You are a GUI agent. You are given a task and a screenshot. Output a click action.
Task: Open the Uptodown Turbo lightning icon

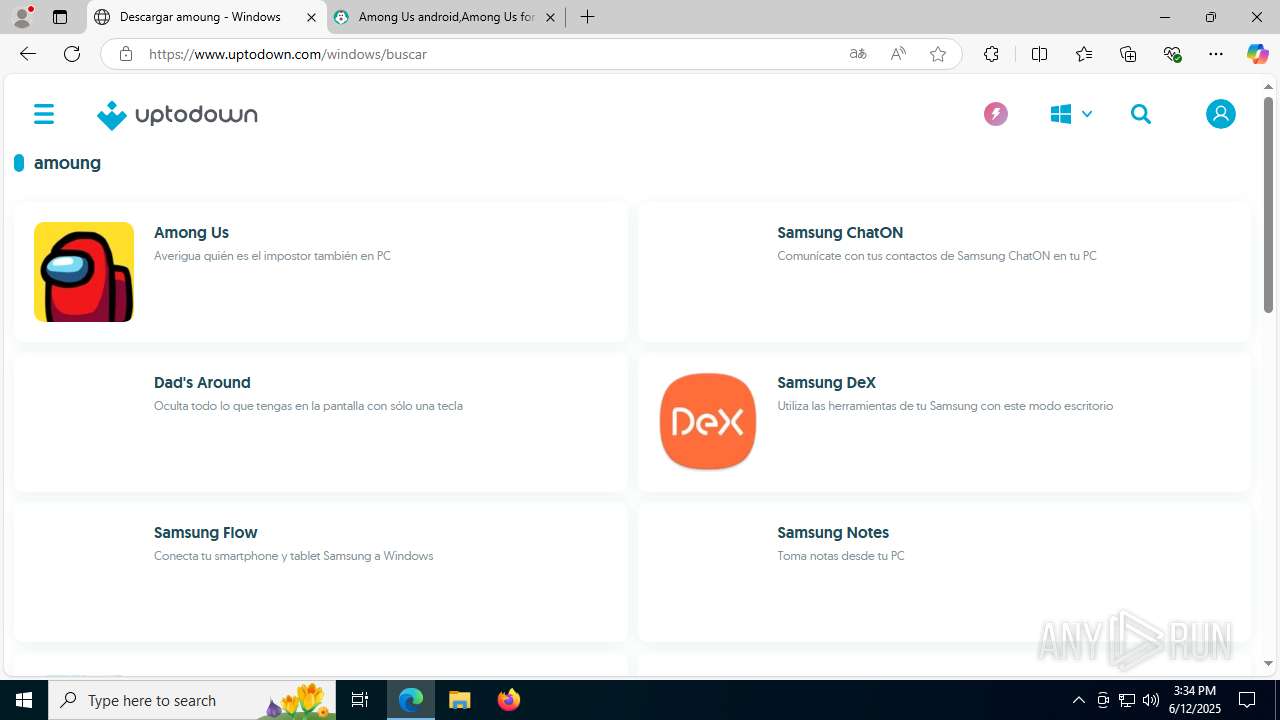click(995, 114)
